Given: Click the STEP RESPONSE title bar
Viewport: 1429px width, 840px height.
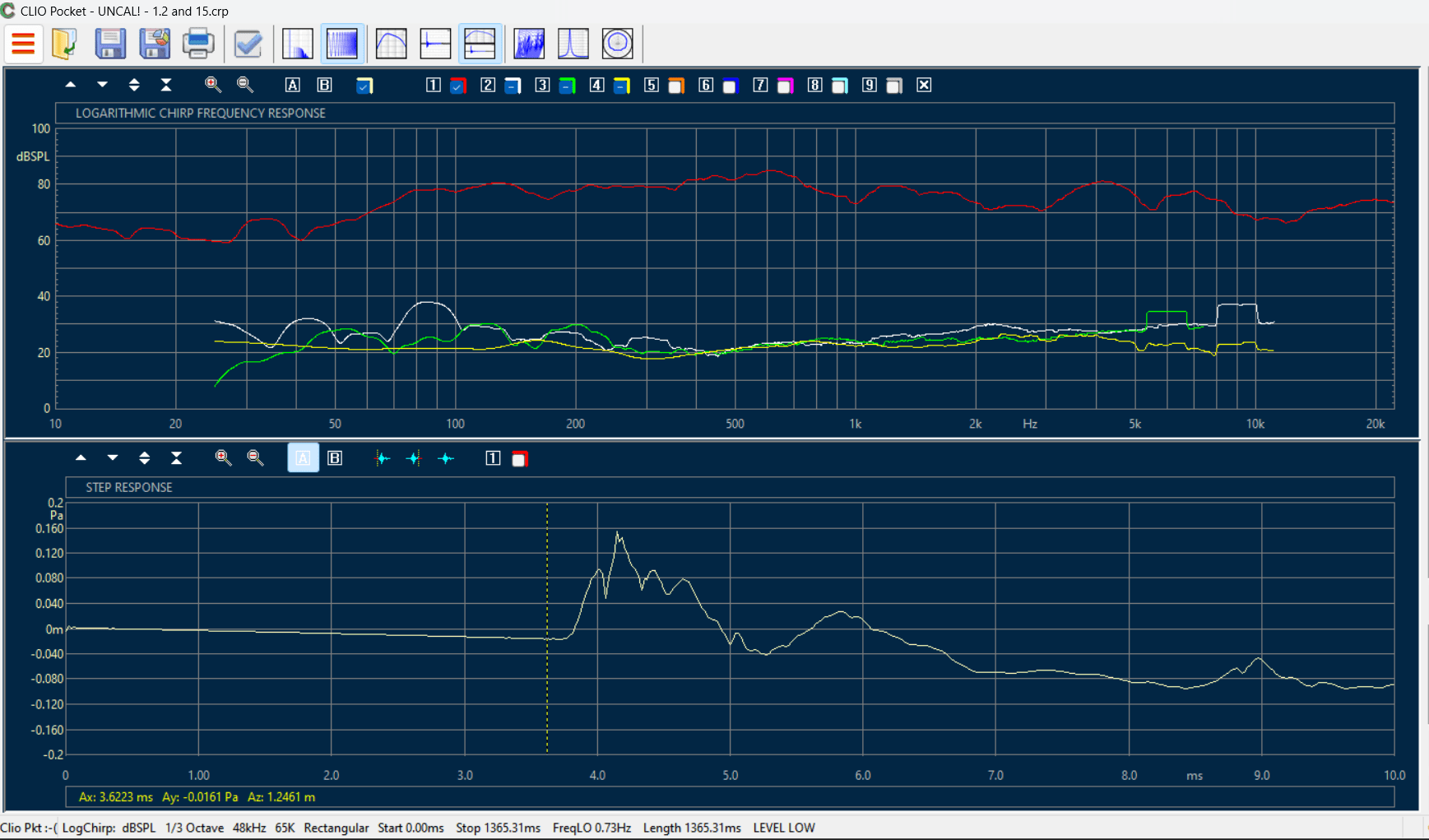Looking at the screenshot, I should pos(730,487).
